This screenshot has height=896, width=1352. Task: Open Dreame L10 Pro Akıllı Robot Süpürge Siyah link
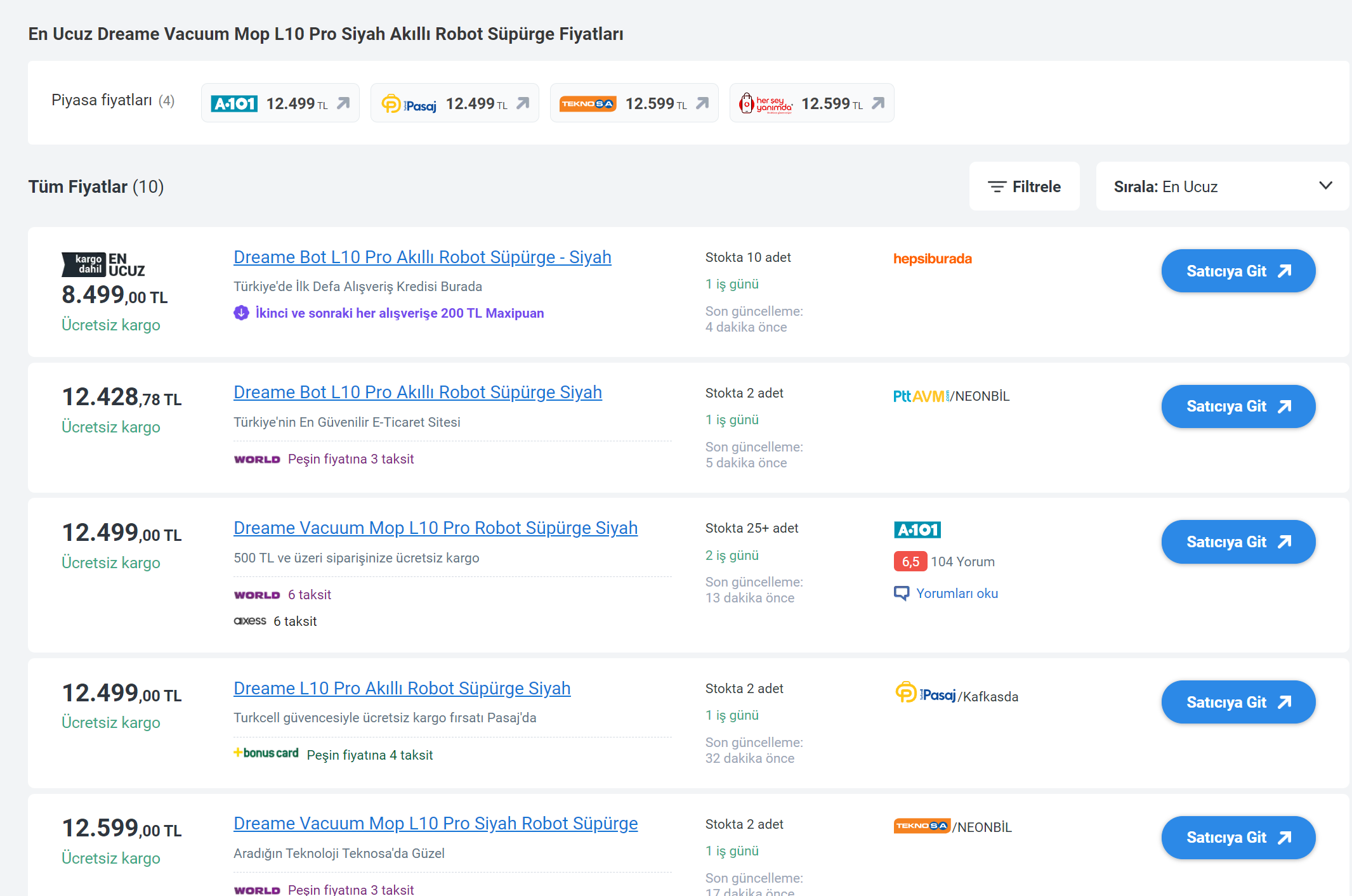402,688
